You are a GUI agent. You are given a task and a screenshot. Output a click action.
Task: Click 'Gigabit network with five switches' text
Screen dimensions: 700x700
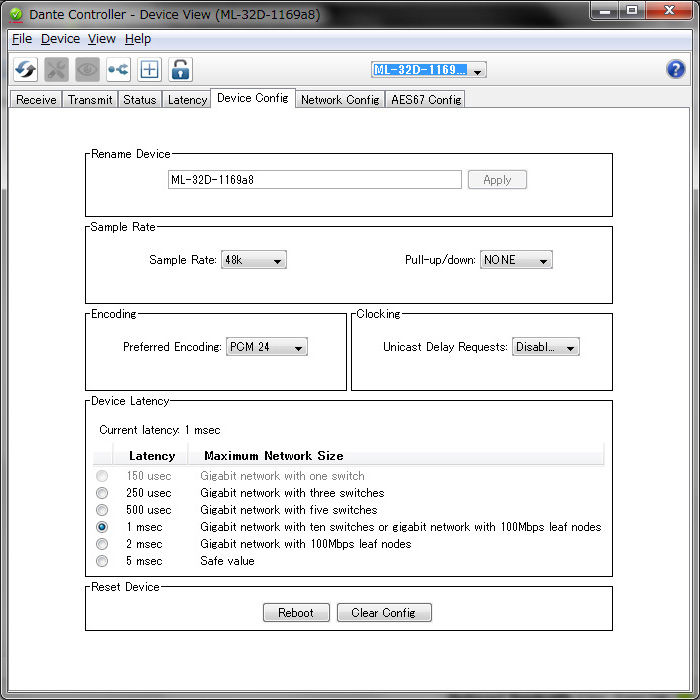pyautogui.click(x=288, y=510)
